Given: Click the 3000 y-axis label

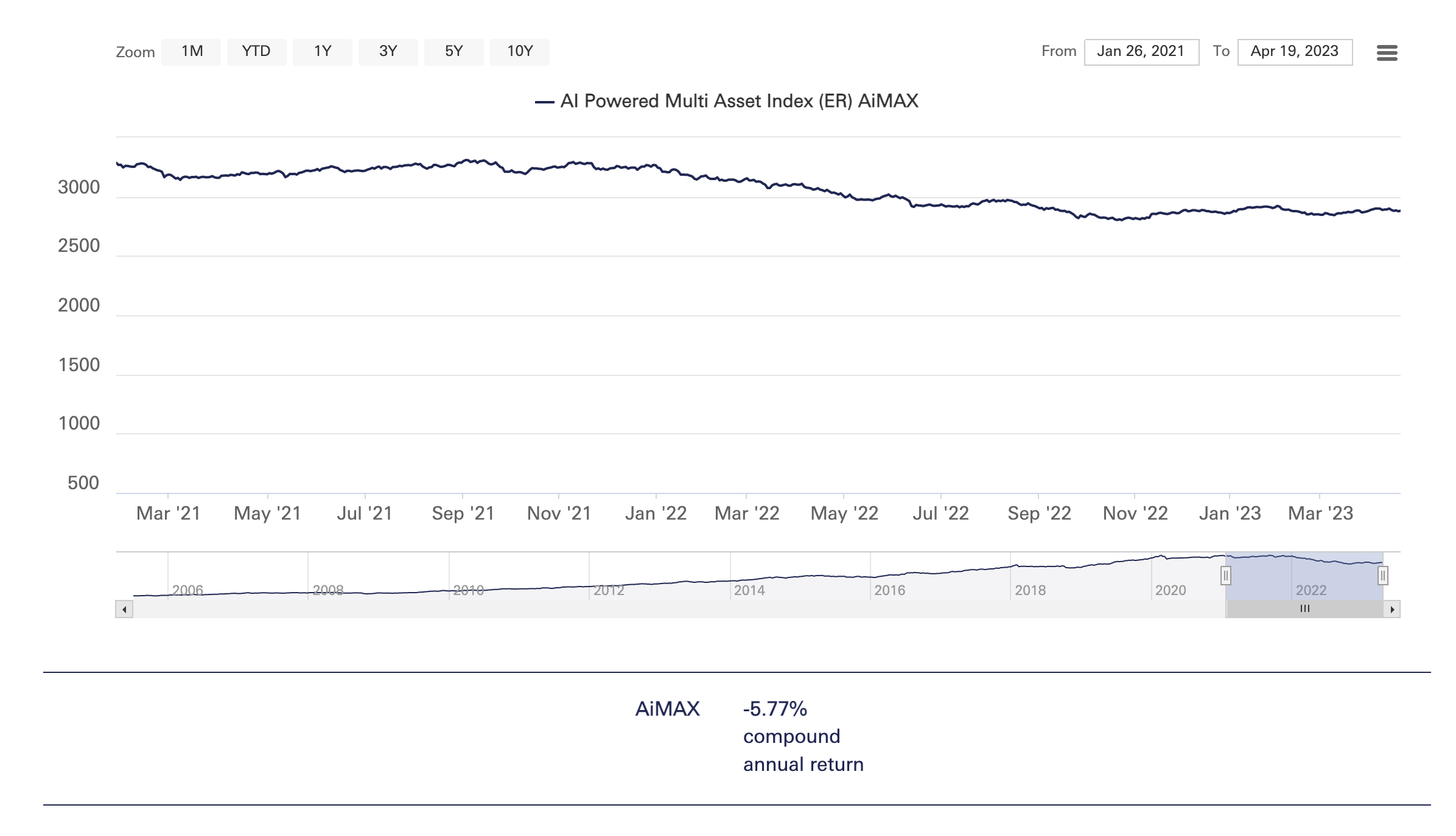Looking at the screenshot, I should [79, 187].
